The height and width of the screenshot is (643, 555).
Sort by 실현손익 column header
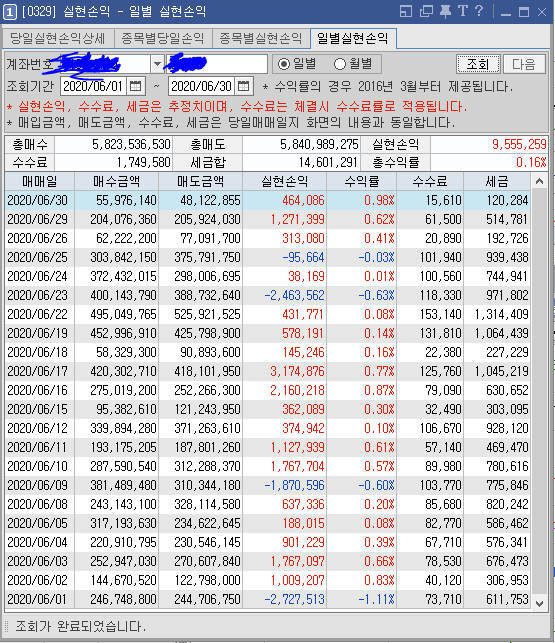(x=285, y=181)
